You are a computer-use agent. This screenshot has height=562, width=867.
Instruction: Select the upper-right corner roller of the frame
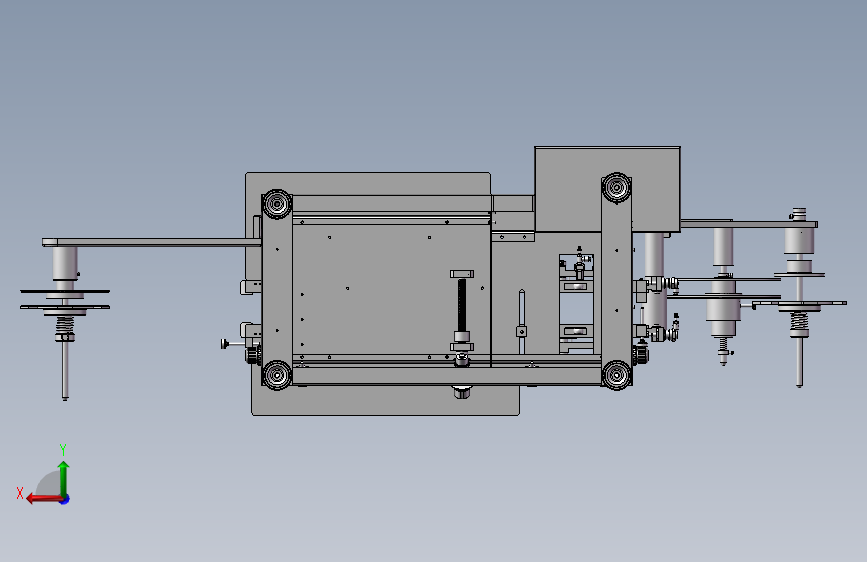pyautogui.click(x=616, y=188)
